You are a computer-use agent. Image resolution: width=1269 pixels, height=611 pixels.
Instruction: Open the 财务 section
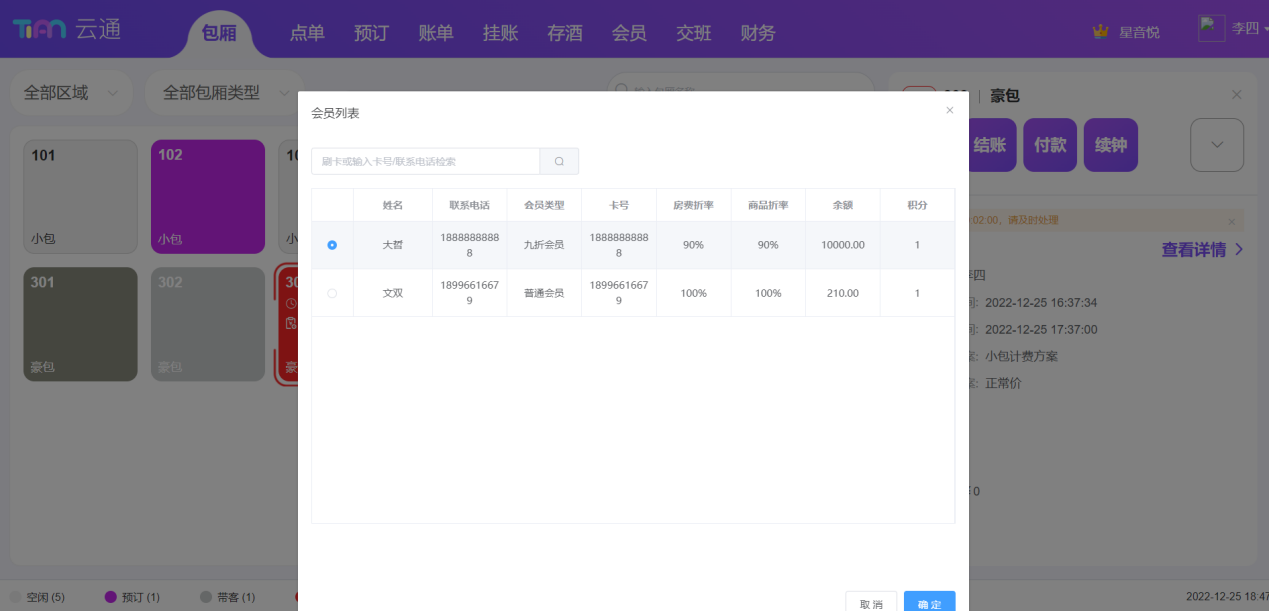[758, 33]
